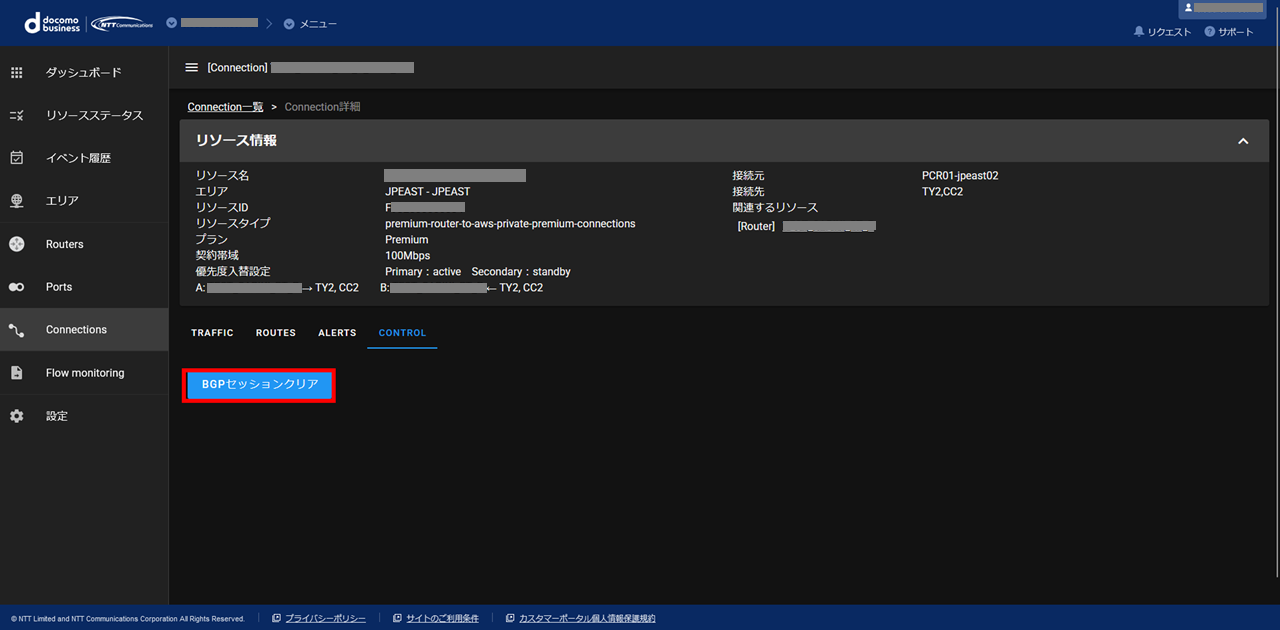Select the Ports icon in sidebar
The width and height of the screenshot is (1280, 630).
click(16, 287)
